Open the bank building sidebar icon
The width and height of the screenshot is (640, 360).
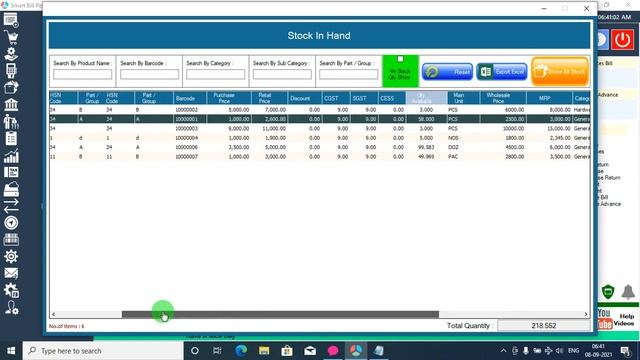click(11, 104)
